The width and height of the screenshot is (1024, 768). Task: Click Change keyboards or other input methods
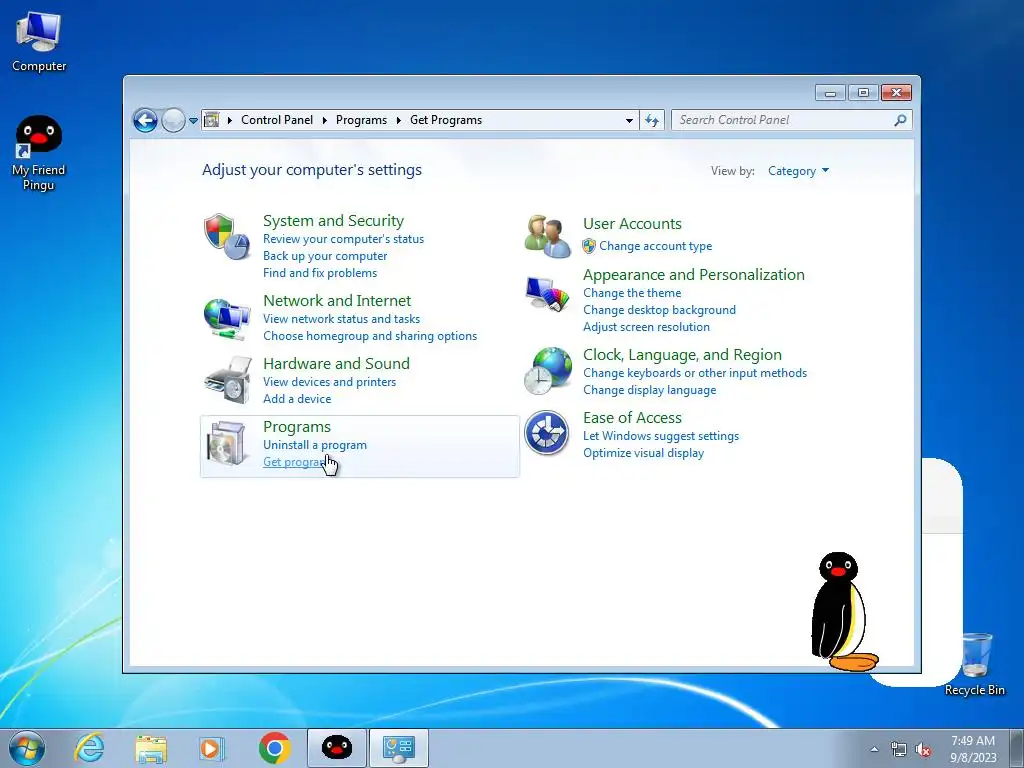pyautogui.click(x=695, y=373)
